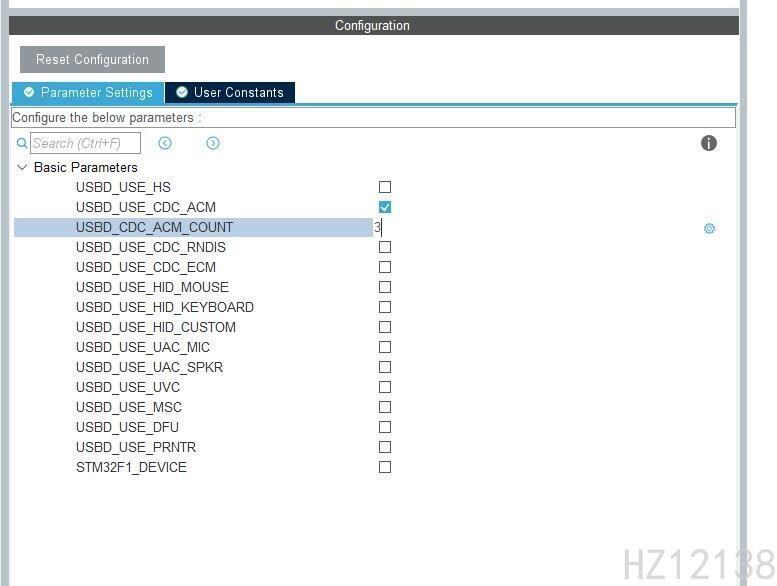Enable the USBD_USE_HS checkbox

tap(385, 187)
